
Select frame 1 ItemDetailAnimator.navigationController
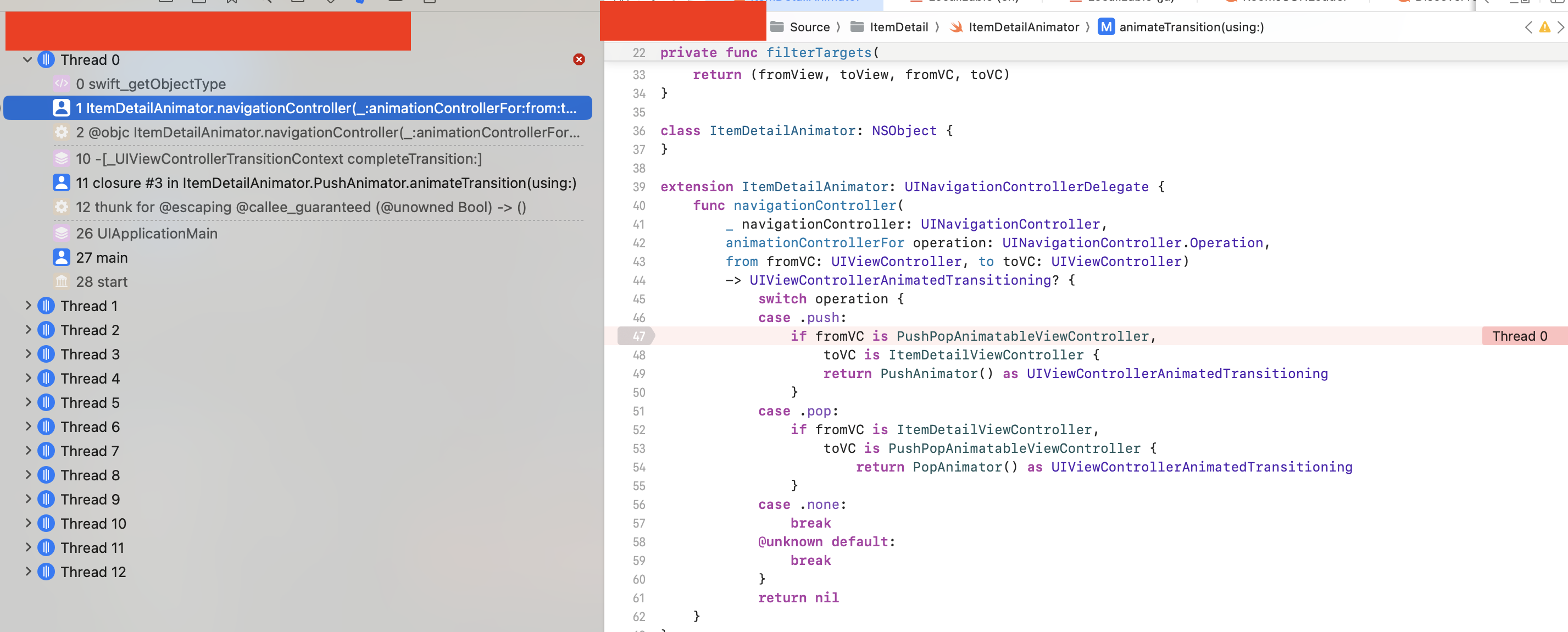tap(297, 108)
